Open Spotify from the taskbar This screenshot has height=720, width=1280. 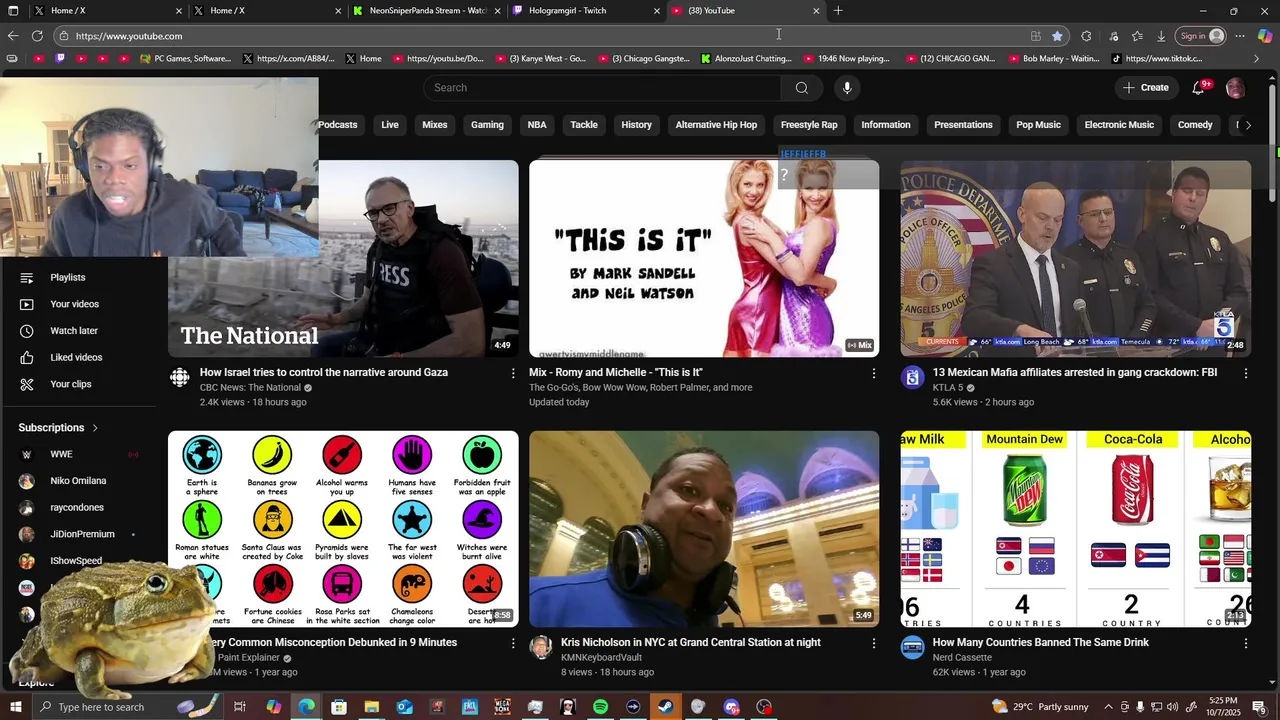click(600, 707)
